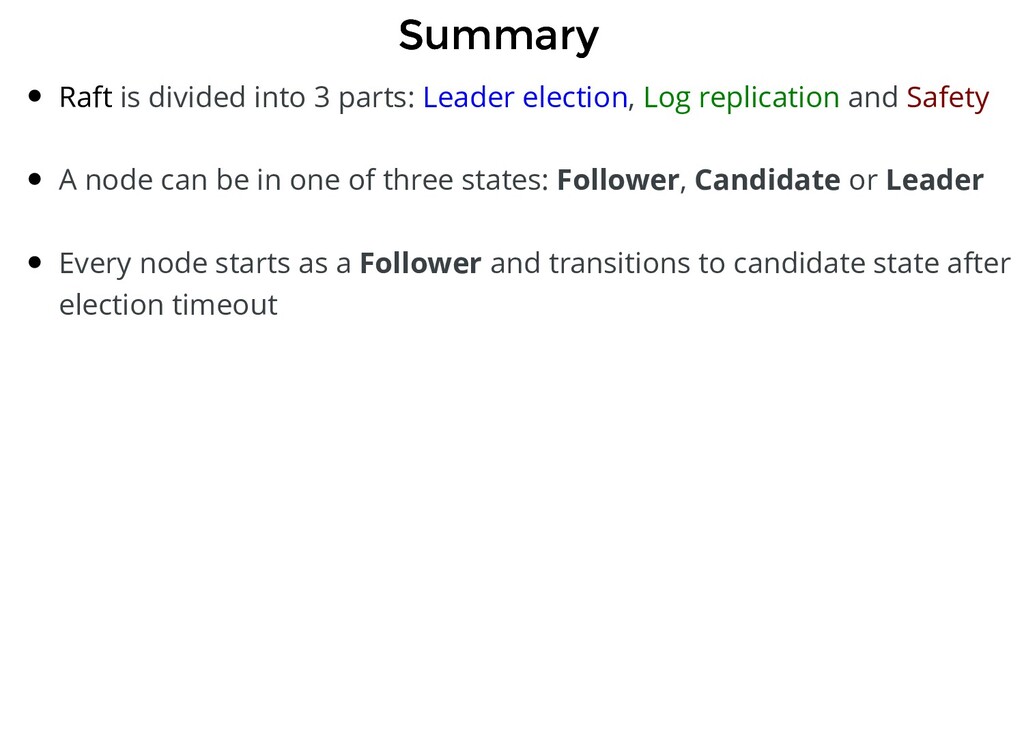
Task: Open the blue "Leader election" text
Action: 525,97
